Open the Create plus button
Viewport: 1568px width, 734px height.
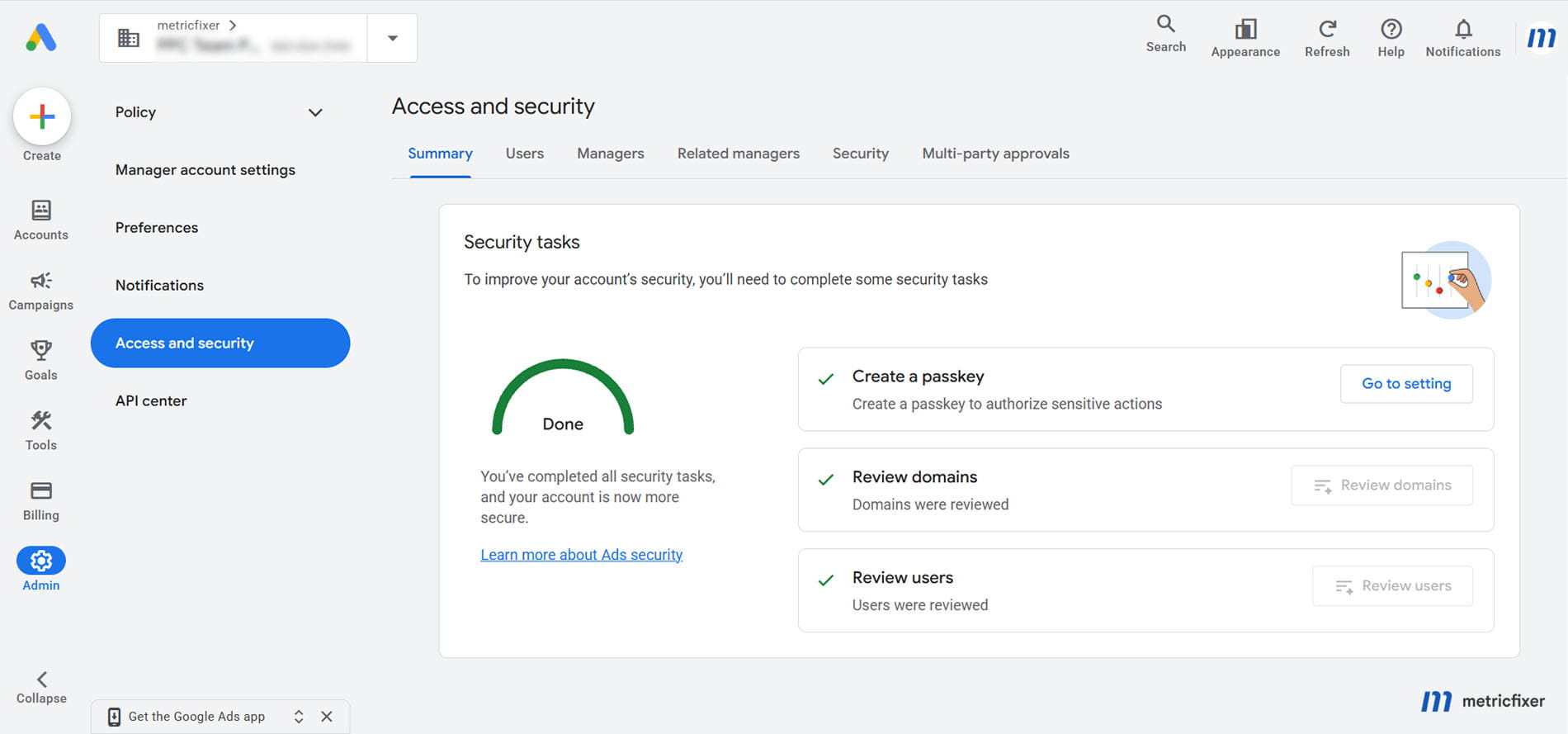pyautogui.click(x=42, y=116)
